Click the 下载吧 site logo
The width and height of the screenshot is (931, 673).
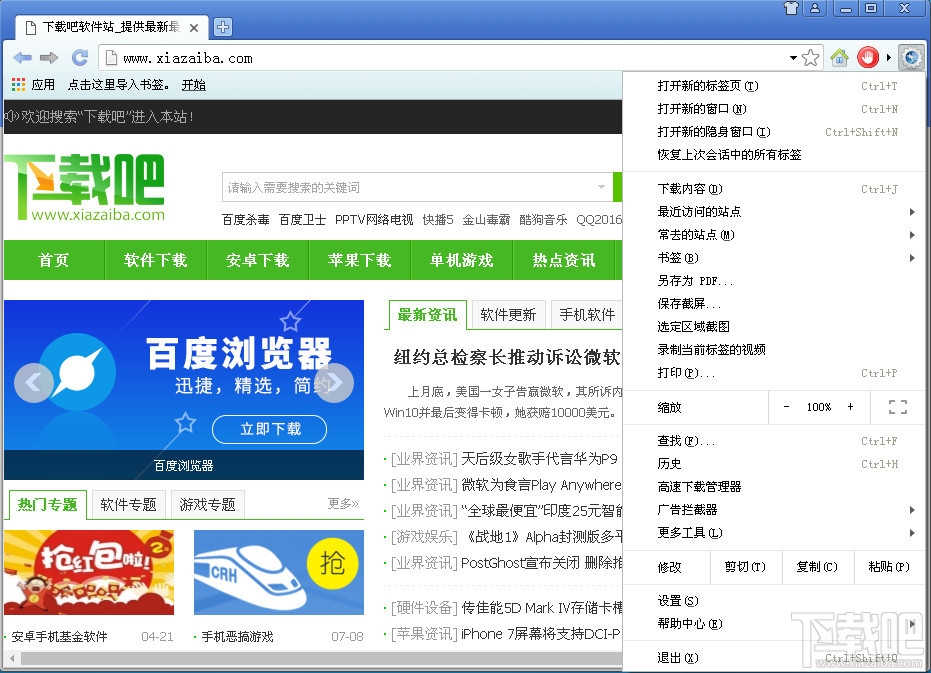point(84,188)
